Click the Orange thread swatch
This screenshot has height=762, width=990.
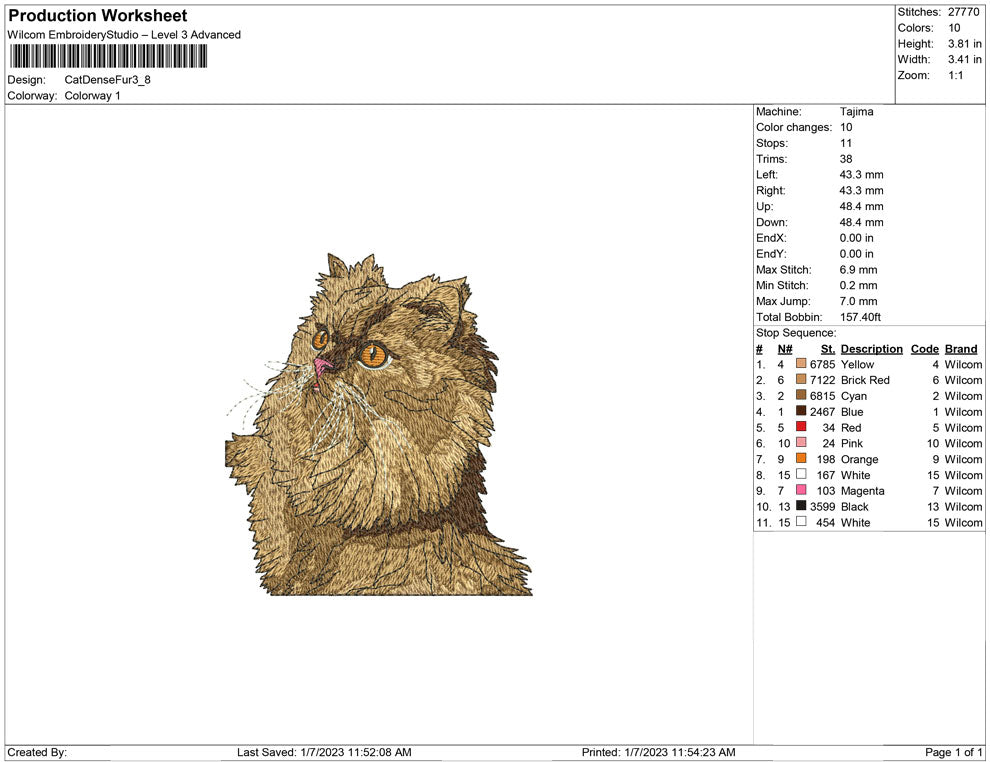click(800, 459)
